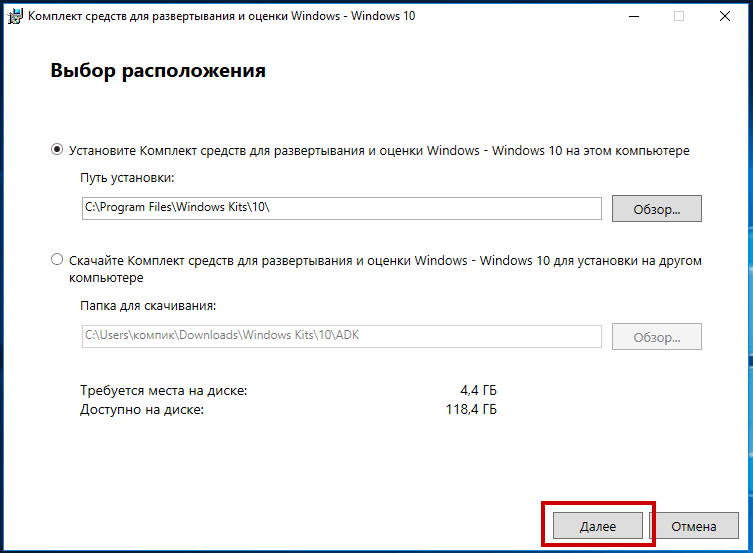Select download for another computer radio option
The image size is (753, 553).
point(57,260)
